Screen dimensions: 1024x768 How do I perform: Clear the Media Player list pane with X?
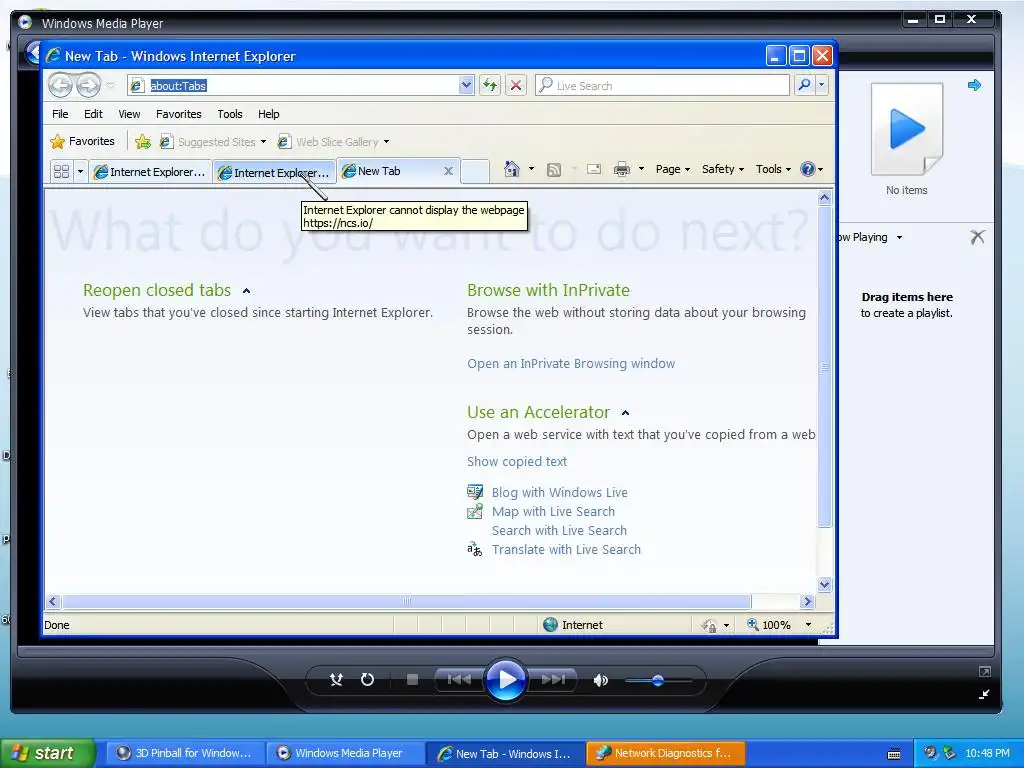click(x=978, y=236)
